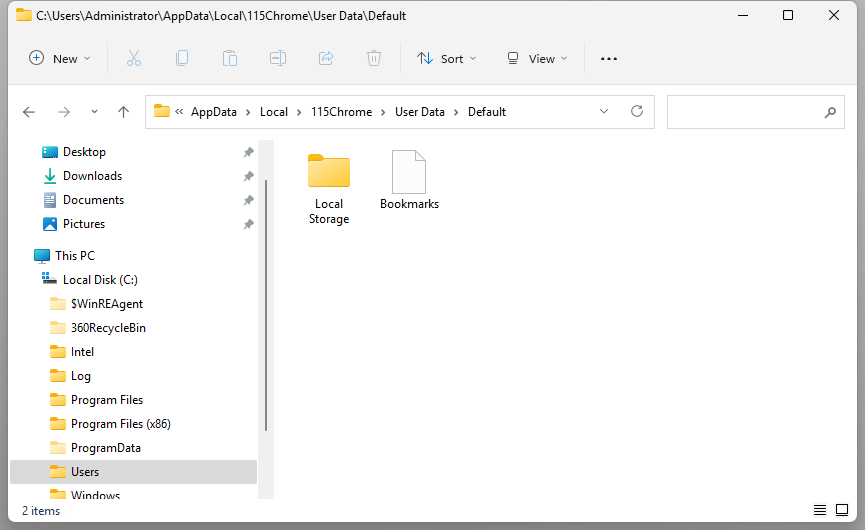Open Program Files (x86) in tree

coord(121,424)
